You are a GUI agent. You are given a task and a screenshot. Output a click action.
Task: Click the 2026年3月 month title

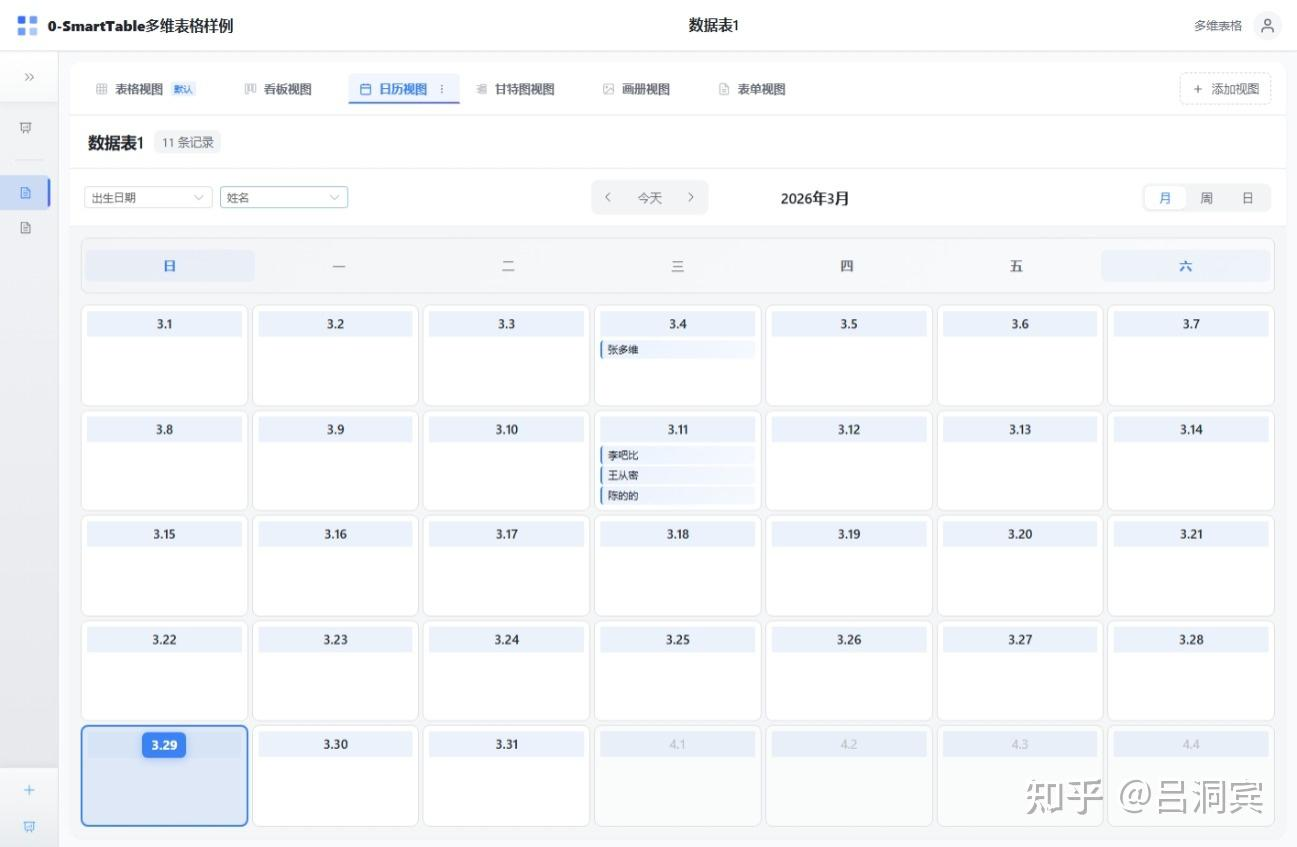point(815,198)
